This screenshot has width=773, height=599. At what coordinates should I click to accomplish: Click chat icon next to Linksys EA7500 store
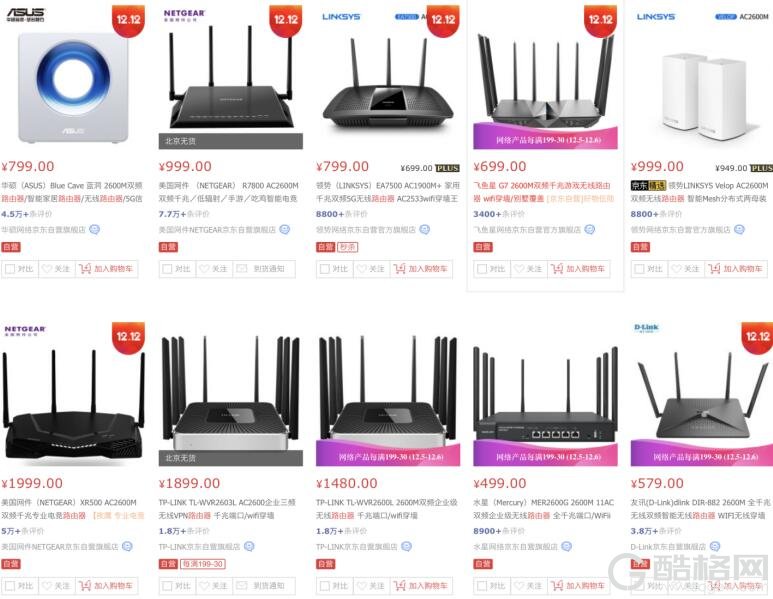pyautogui.click(x=424, y=229)
